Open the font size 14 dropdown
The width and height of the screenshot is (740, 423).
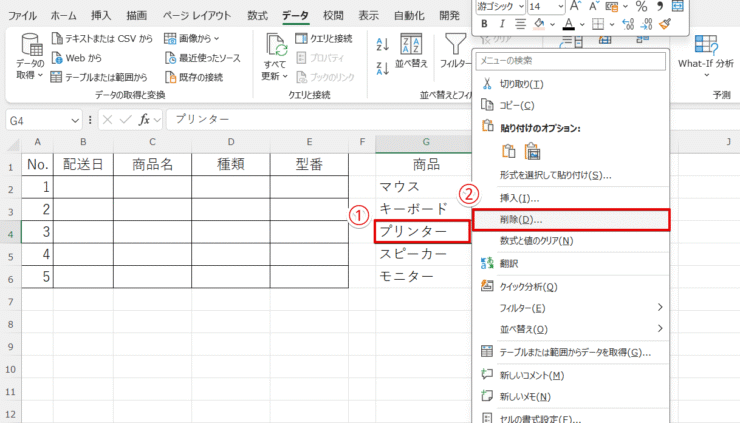tap(561, 6)
